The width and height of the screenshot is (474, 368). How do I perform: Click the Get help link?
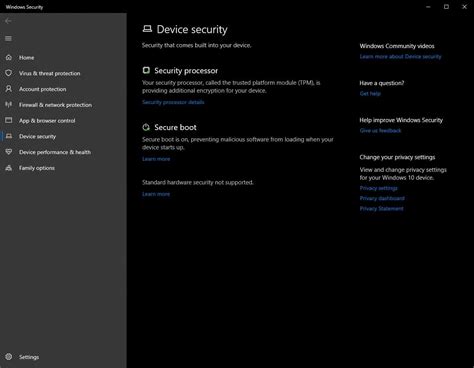[370, 94]
